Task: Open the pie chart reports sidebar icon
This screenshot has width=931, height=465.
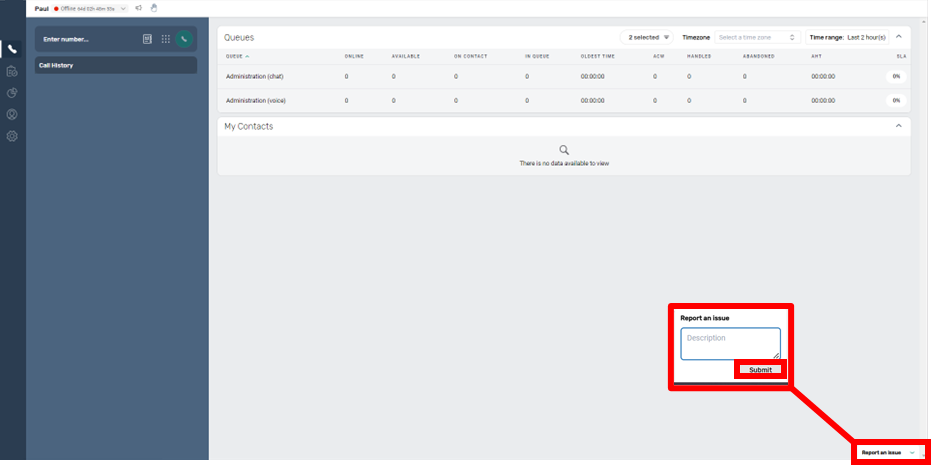Action: [x=12, y=93]
